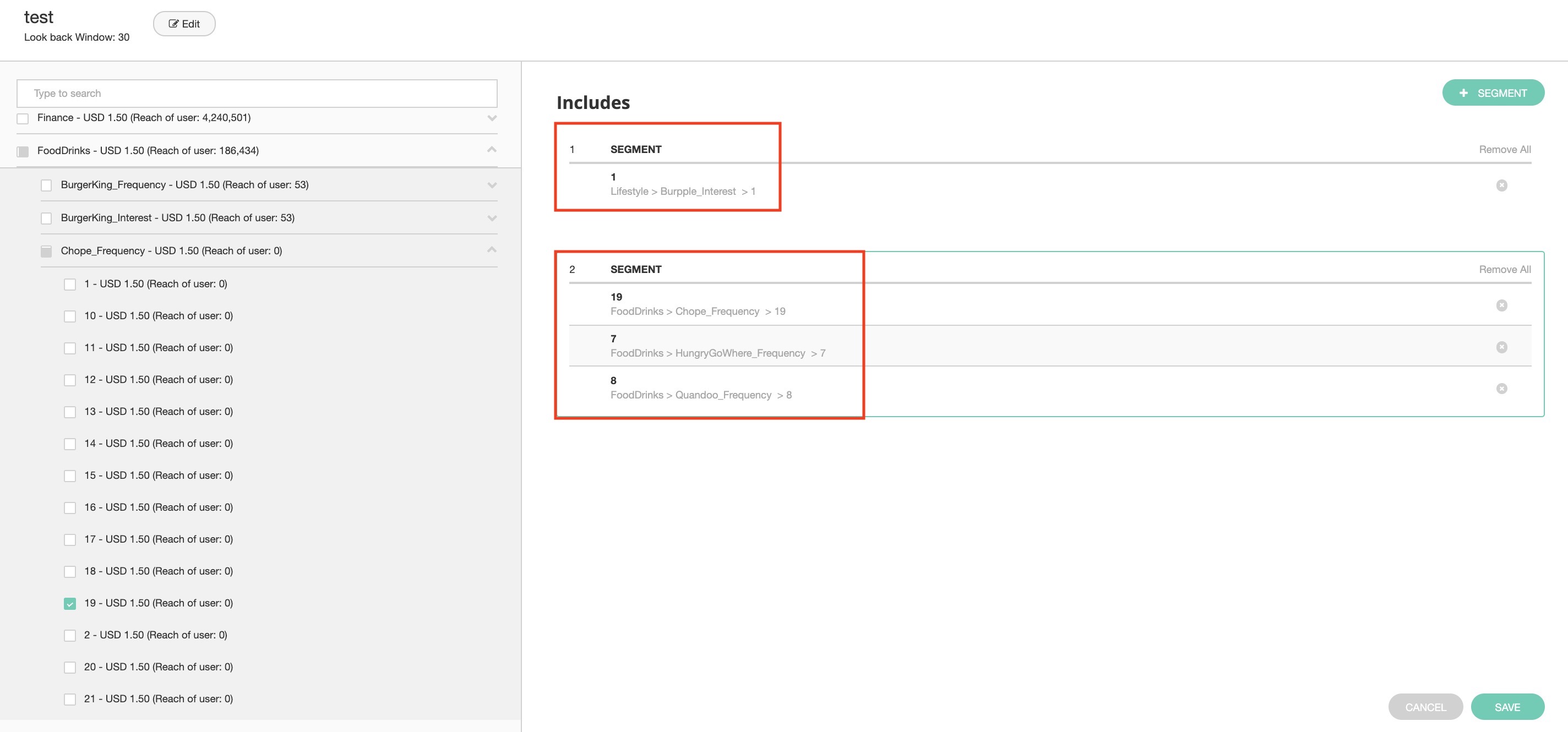Remove the Quandoo_Frequency 8 item

pyautogui.click(x=1501, y=388)
